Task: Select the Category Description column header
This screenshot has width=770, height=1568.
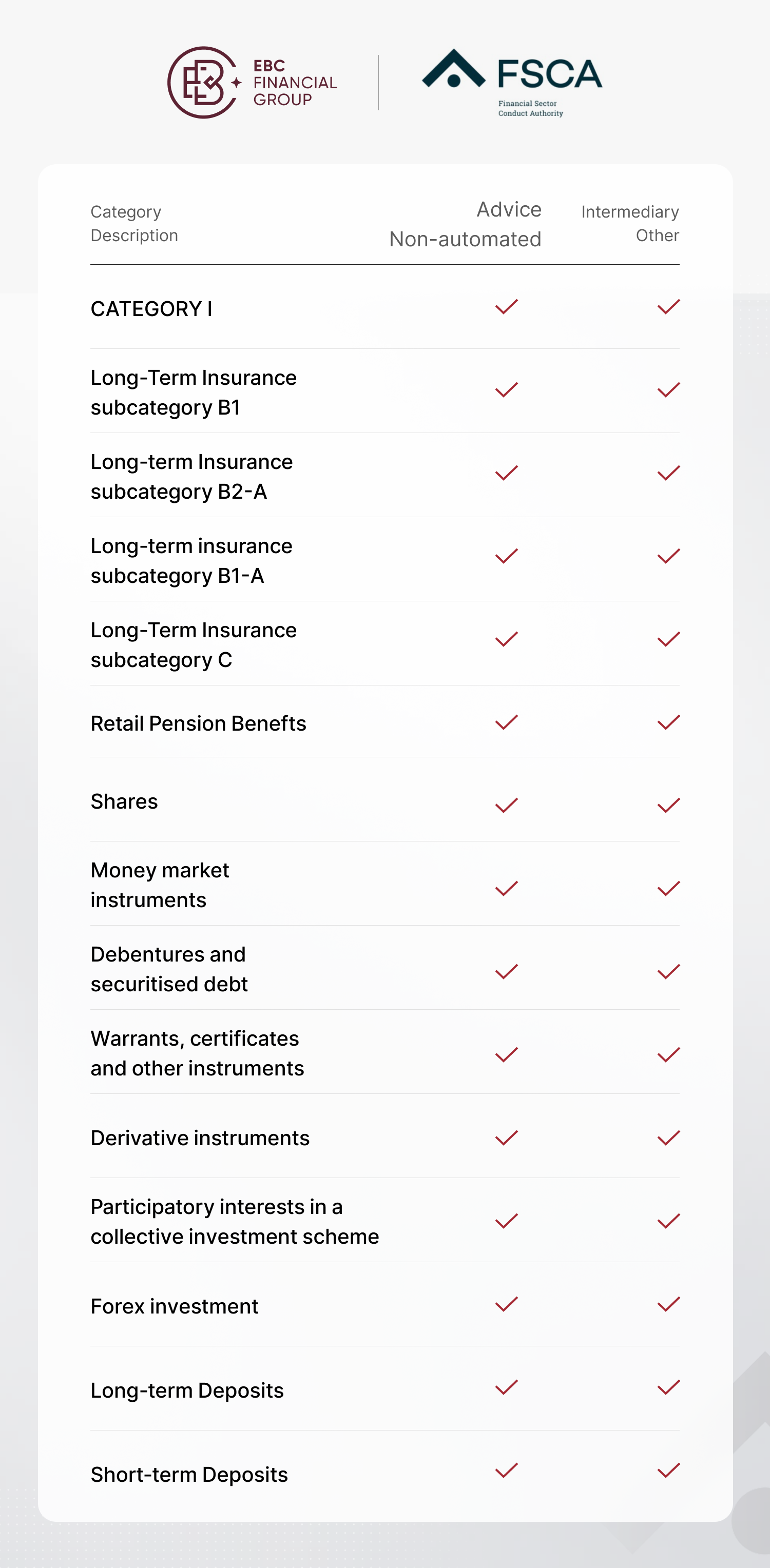Action: (134, 223)
